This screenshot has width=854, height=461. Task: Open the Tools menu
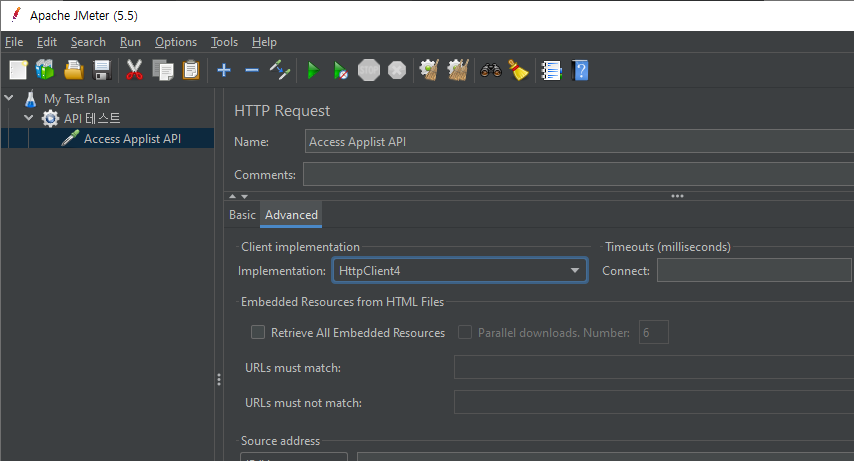[x=224, y=42]
